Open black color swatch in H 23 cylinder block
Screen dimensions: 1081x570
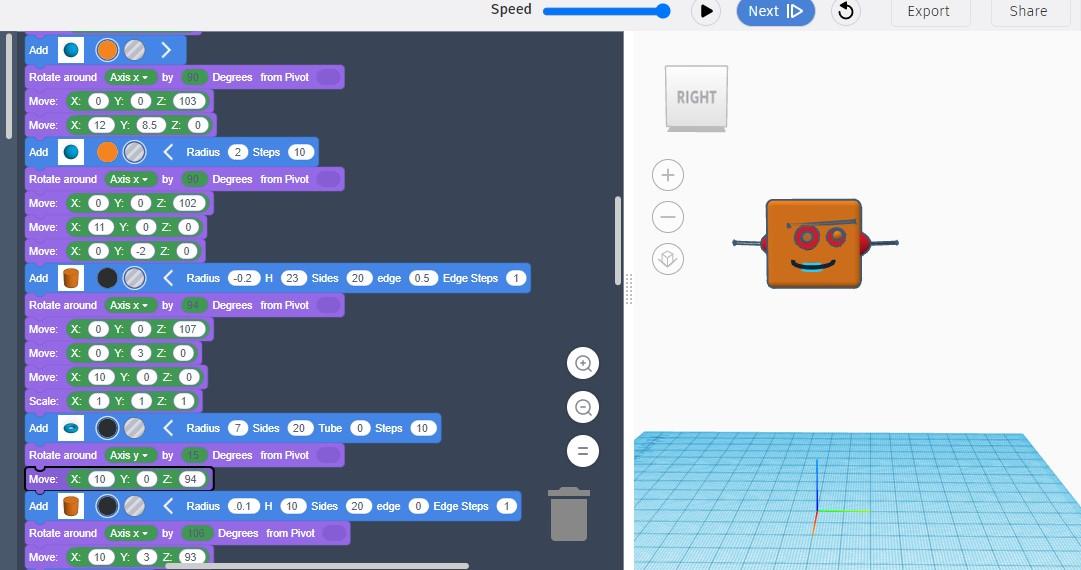(x=107, y=278)
